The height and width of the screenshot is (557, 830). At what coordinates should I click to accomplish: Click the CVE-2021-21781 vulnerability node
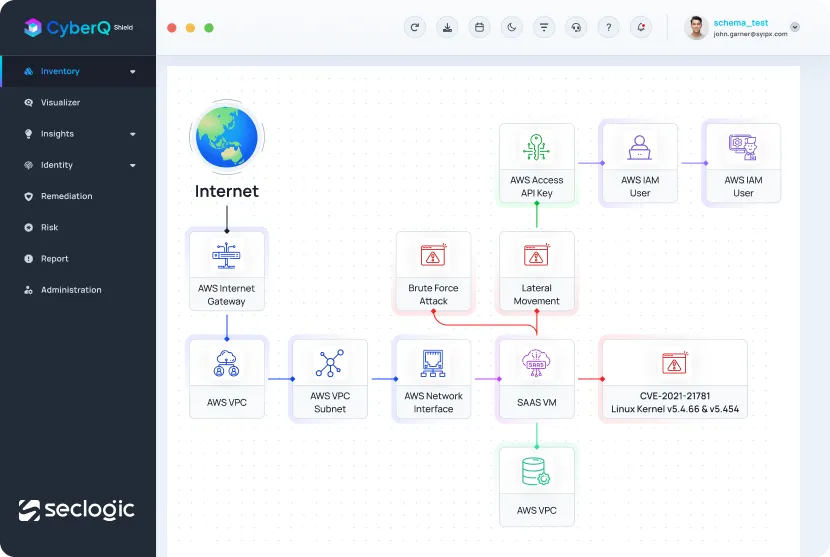673,378
